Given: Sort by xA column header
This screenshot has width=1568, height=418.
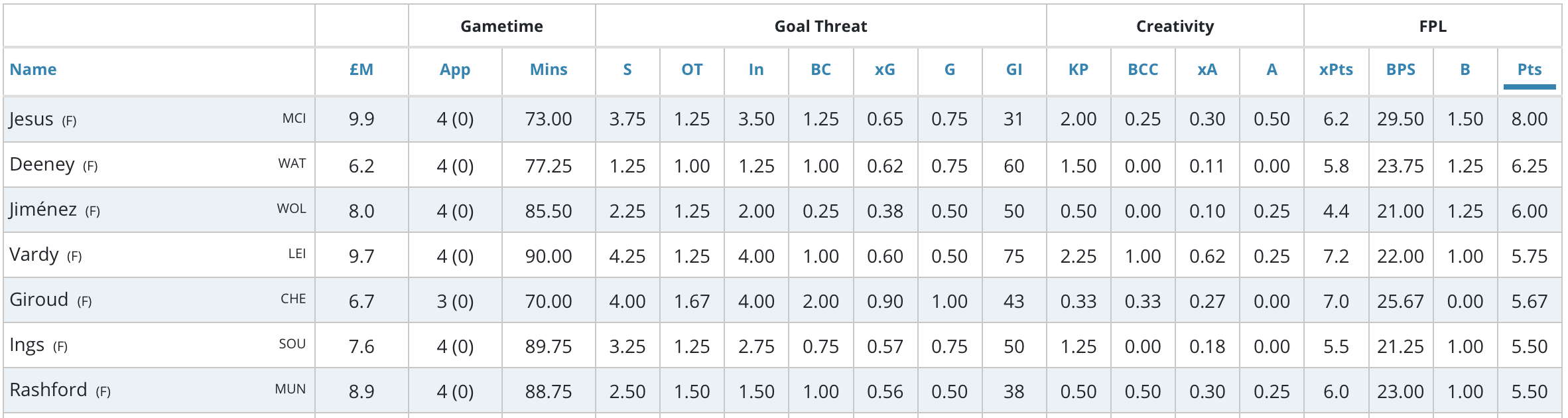Looking at the screenshot, I should pos(1207,70).
